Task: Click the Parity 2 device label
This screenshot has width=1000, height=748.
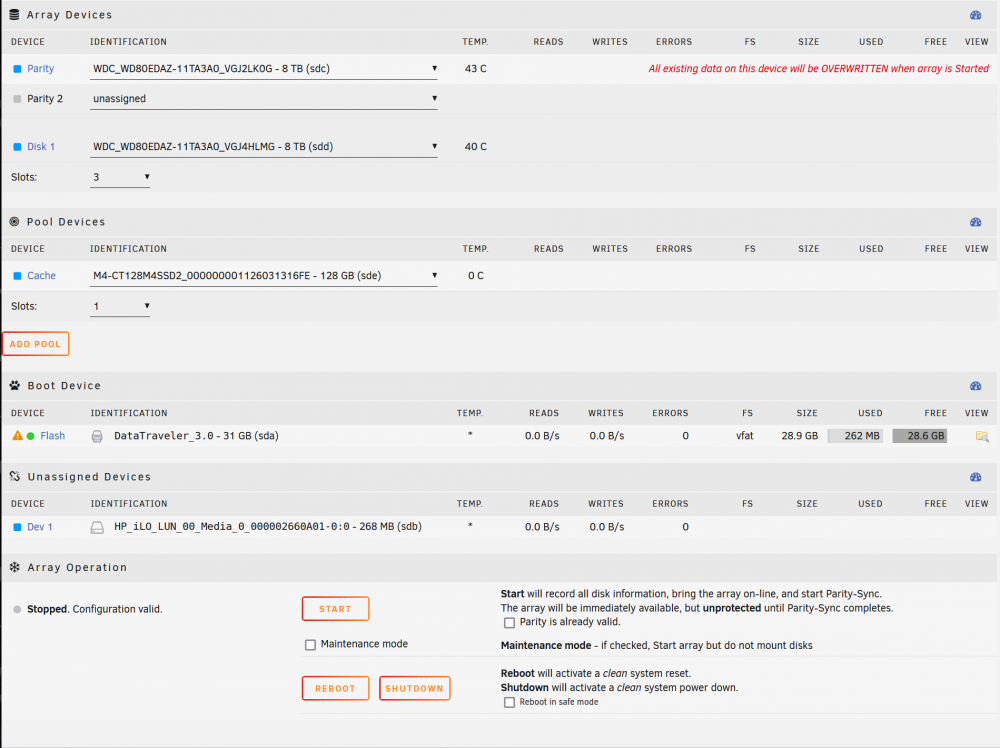Action: pos(45,99)
